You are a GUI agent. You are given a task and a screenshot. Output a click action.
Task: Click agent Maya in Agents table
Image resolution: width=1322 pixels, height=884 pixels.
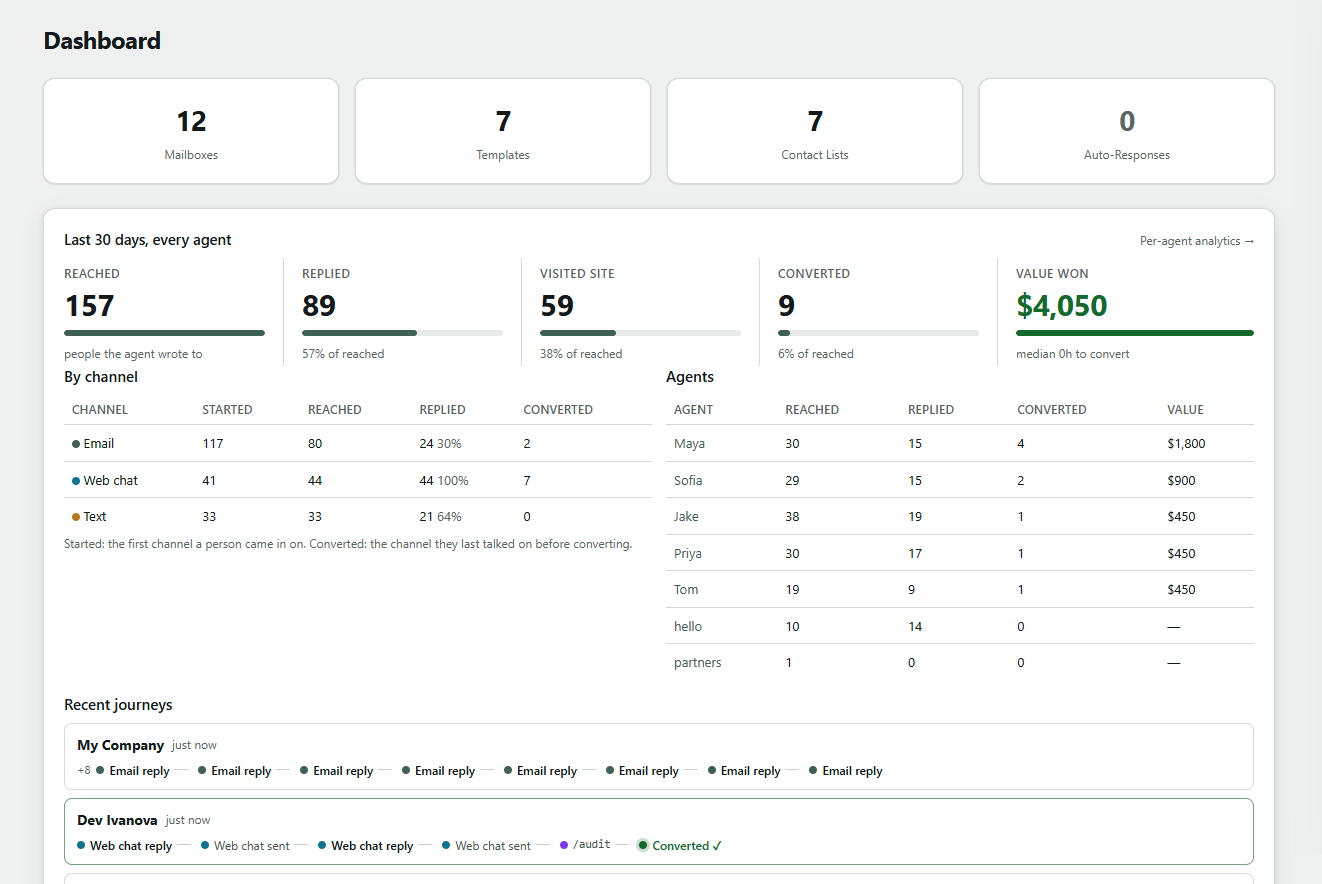point(689,443)
